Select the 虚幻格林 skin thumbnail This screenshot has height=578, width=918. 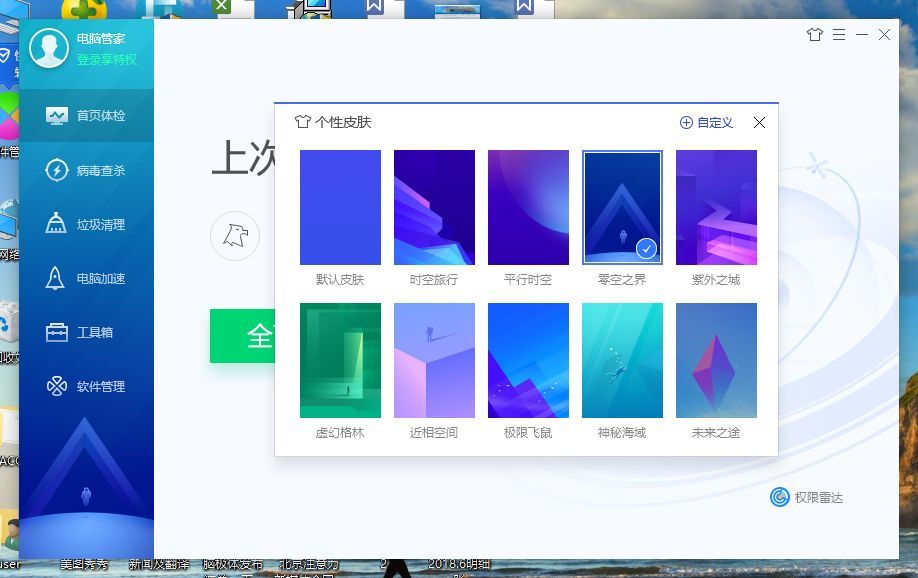click(340, 360)
